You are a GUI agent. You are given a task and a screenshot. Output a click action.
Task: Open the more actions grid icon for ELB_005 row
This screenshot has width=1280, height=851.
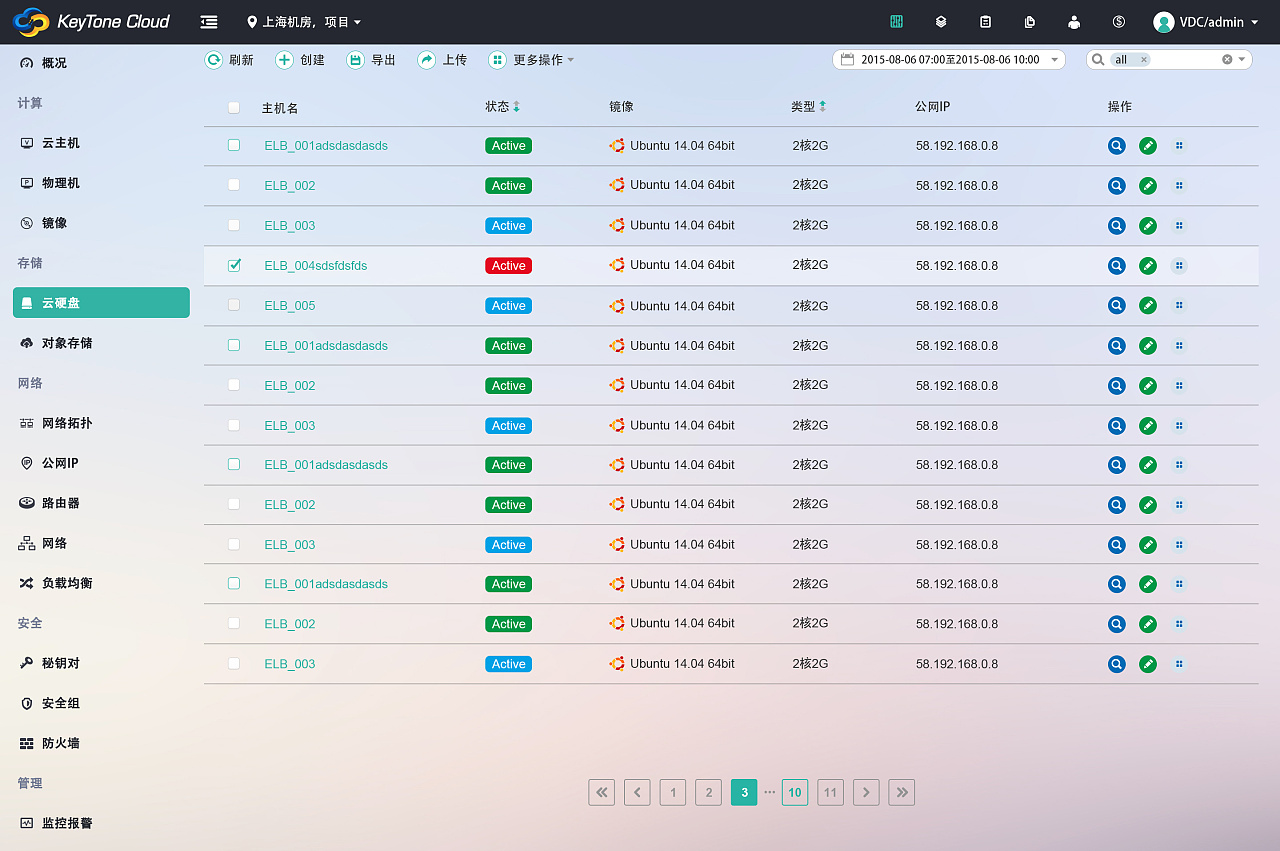[1179, 305]
